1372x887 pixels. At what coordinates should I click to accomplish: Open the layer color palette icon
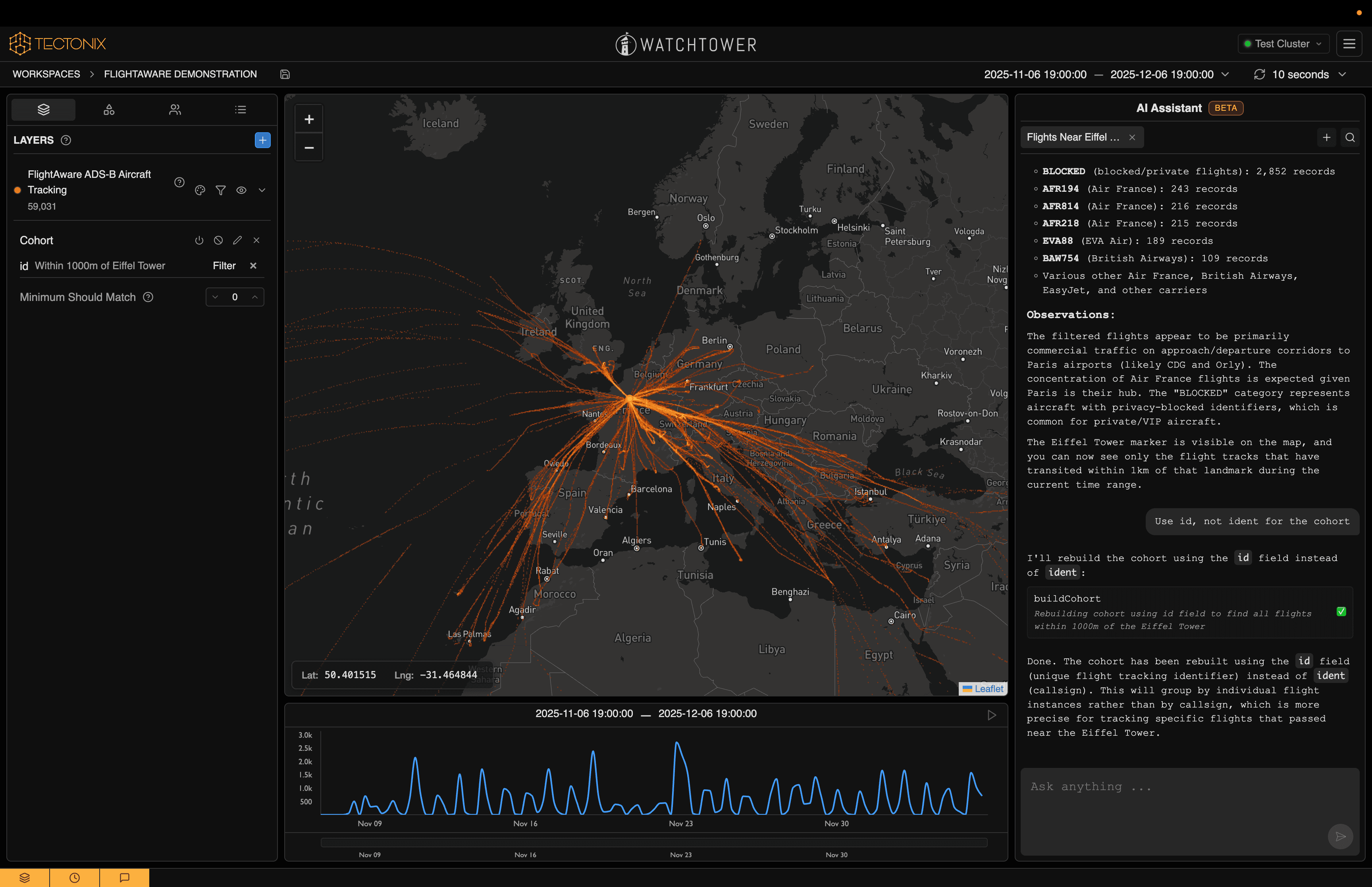click(200, 190)
